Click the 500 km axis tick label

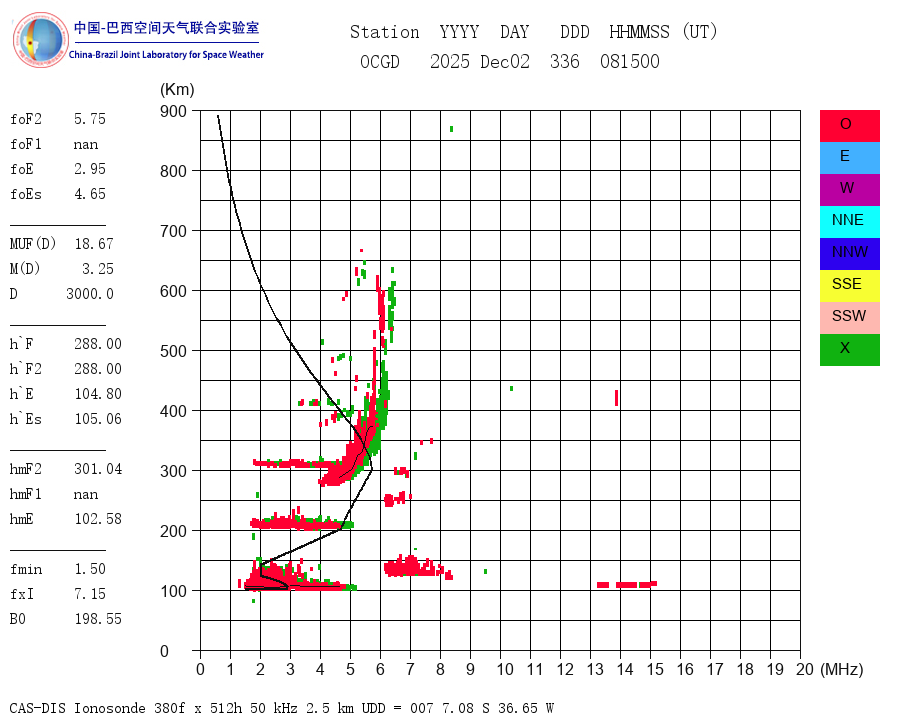click(x=173, y=351)
